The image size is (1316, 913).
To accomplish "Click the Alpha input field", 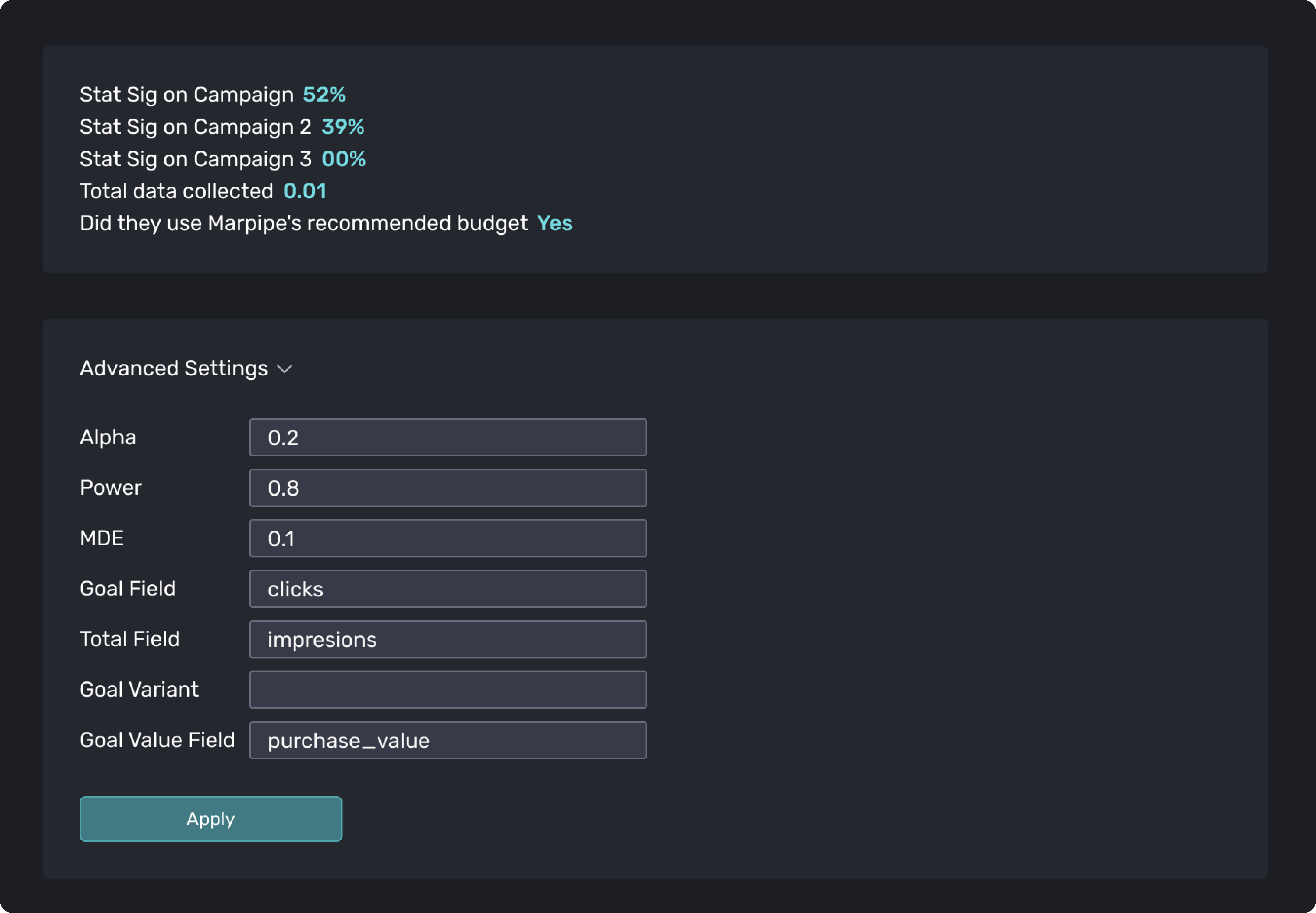I will coord(448,438).
